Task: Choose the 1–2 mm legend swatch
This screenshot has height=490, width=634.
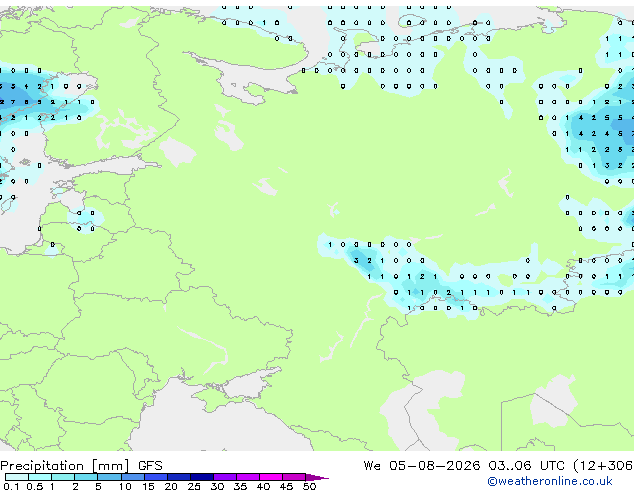Action: (63, 477)
